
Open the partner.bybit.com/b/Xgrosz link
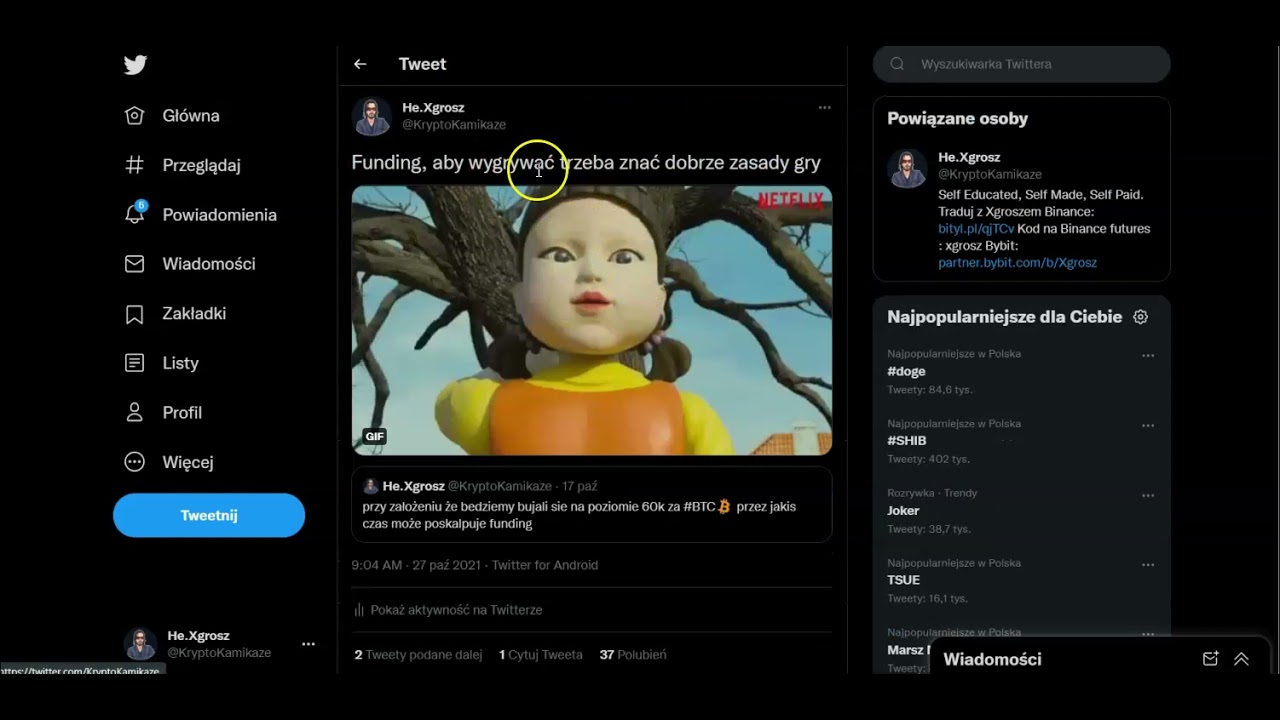coord(1017,262)
